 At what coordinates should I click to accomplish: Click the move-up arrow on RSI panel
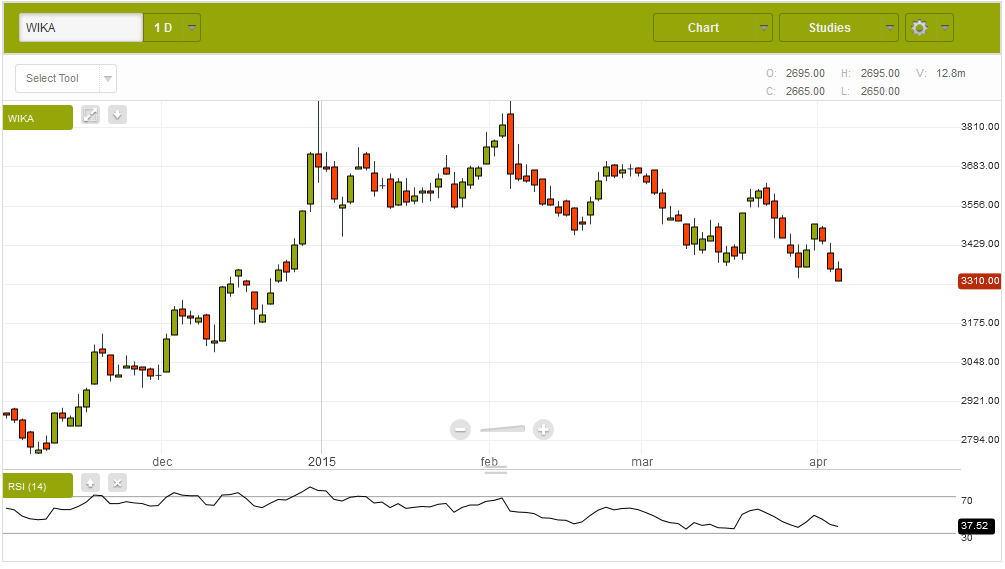point(90,483)
